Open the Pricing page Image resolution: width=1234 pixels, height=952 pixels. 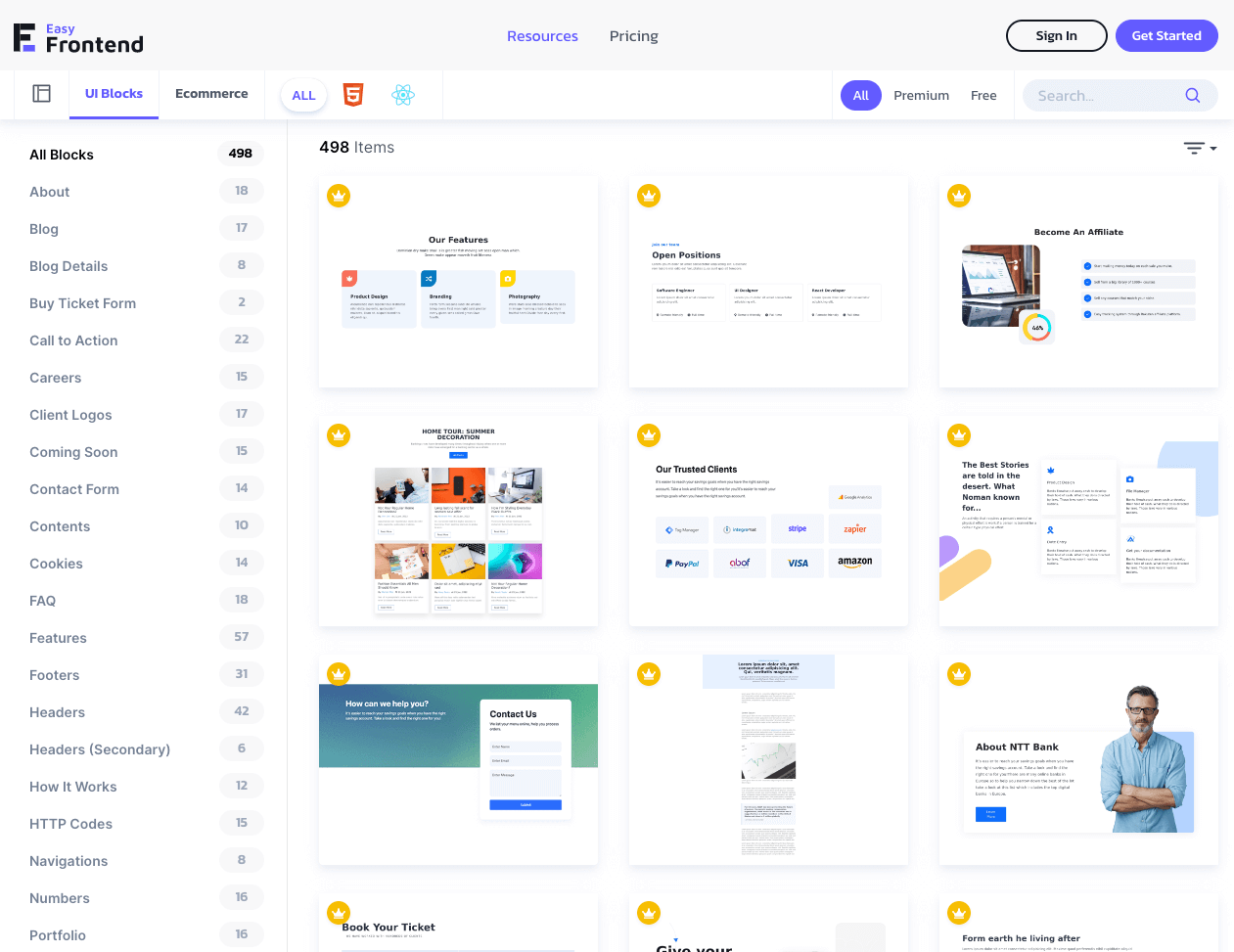tap(633, 35)
